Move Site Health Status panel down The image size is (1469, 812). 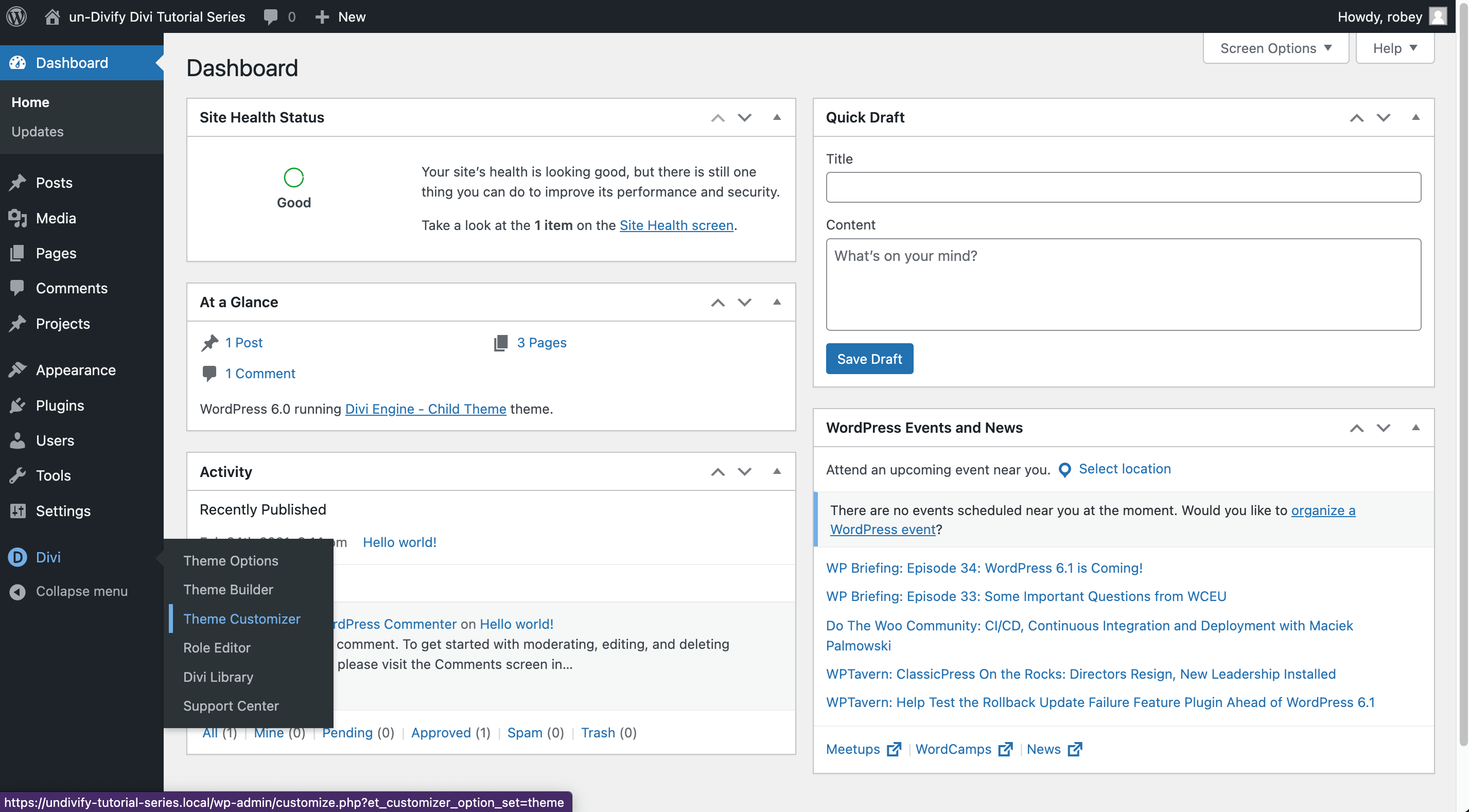click(745, 117)
